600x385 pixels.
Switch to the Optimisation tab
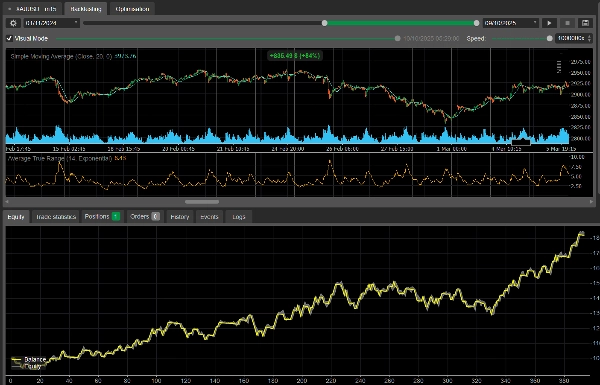[x=132, y=9]
